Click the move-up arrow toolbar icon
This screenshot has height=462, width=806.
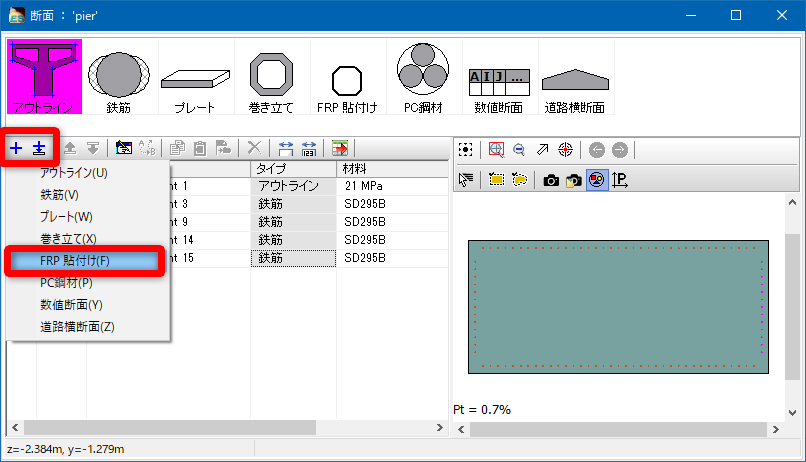[x=70, y=149]
